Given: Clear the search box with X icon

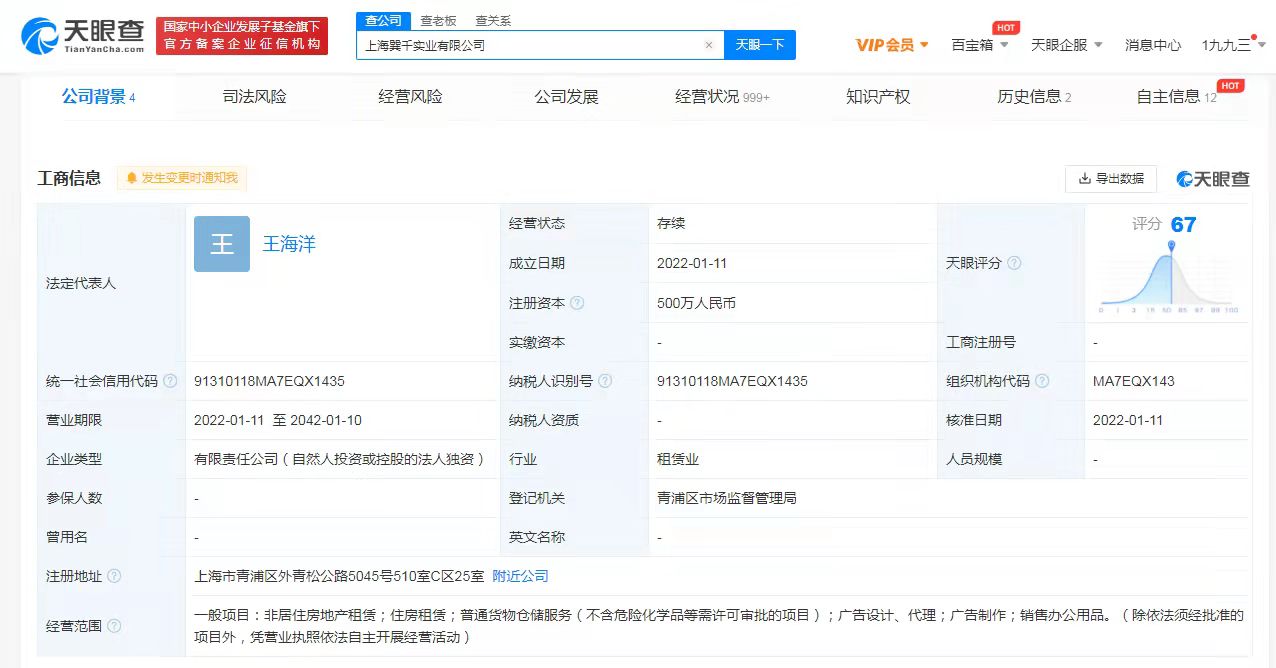Looking at the screenshot, I should (x=709, y=45).
